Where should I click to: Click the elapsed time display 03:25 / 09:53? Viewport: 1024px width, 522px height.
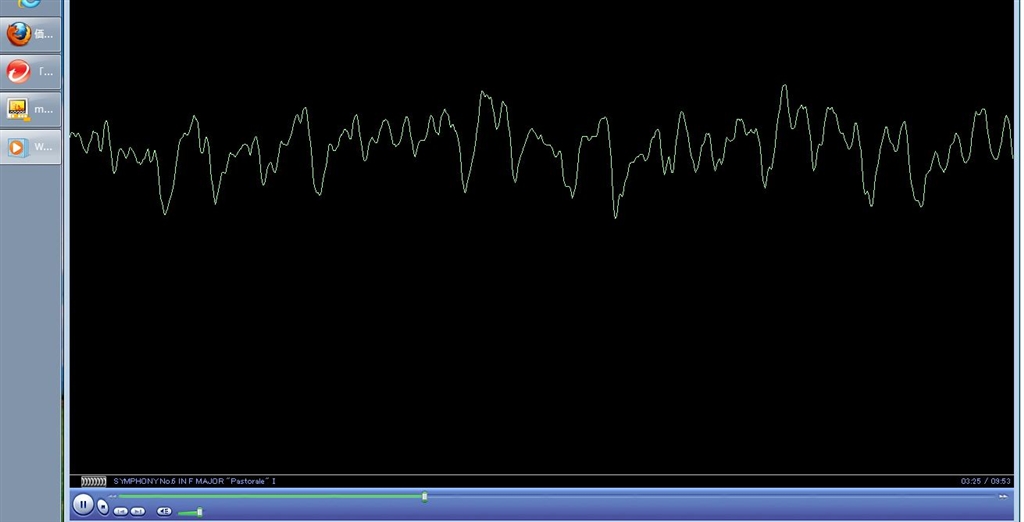tap(985, 481)
